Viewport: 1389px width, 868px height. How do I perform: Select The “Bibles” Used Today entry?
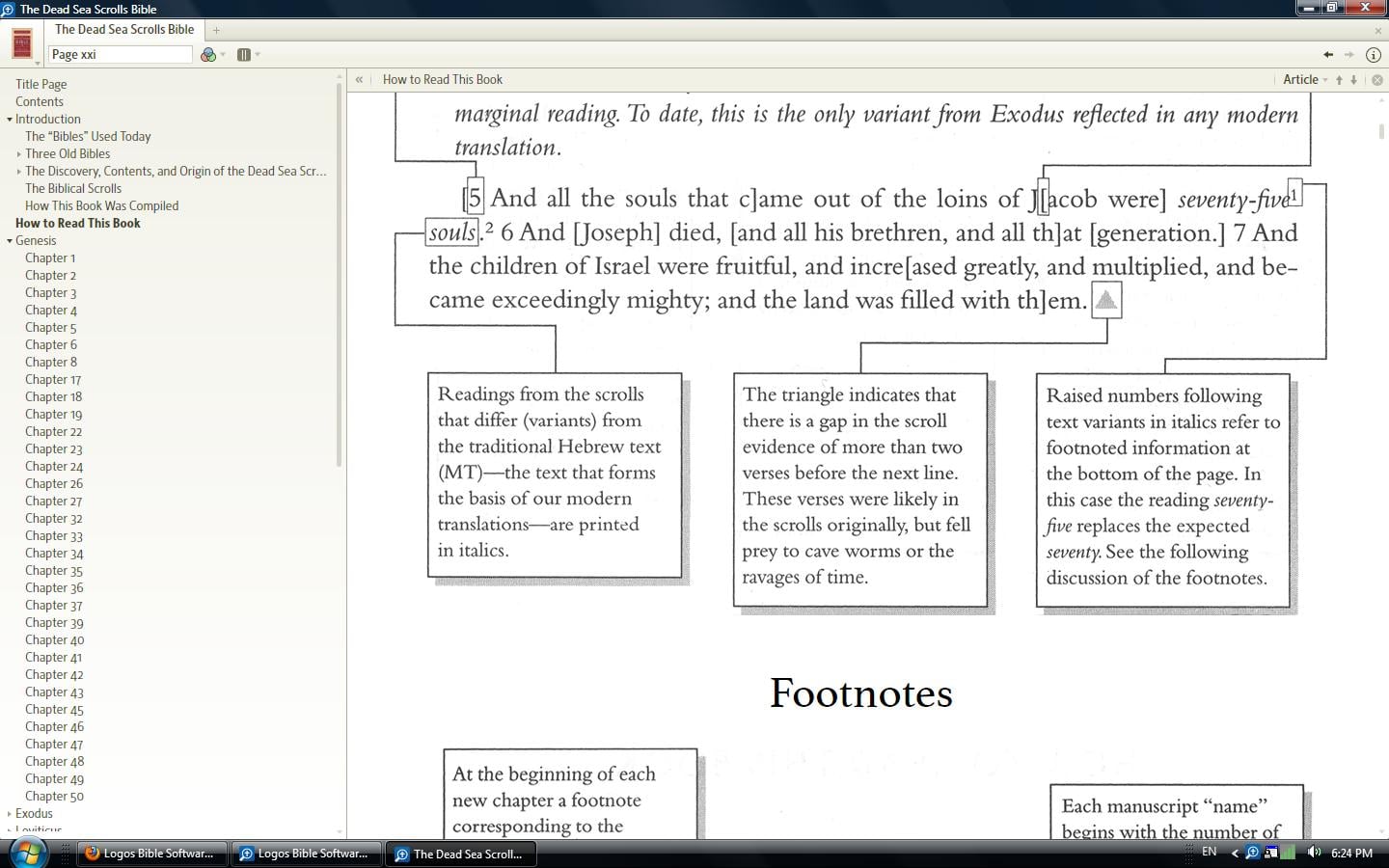(88, 137)
